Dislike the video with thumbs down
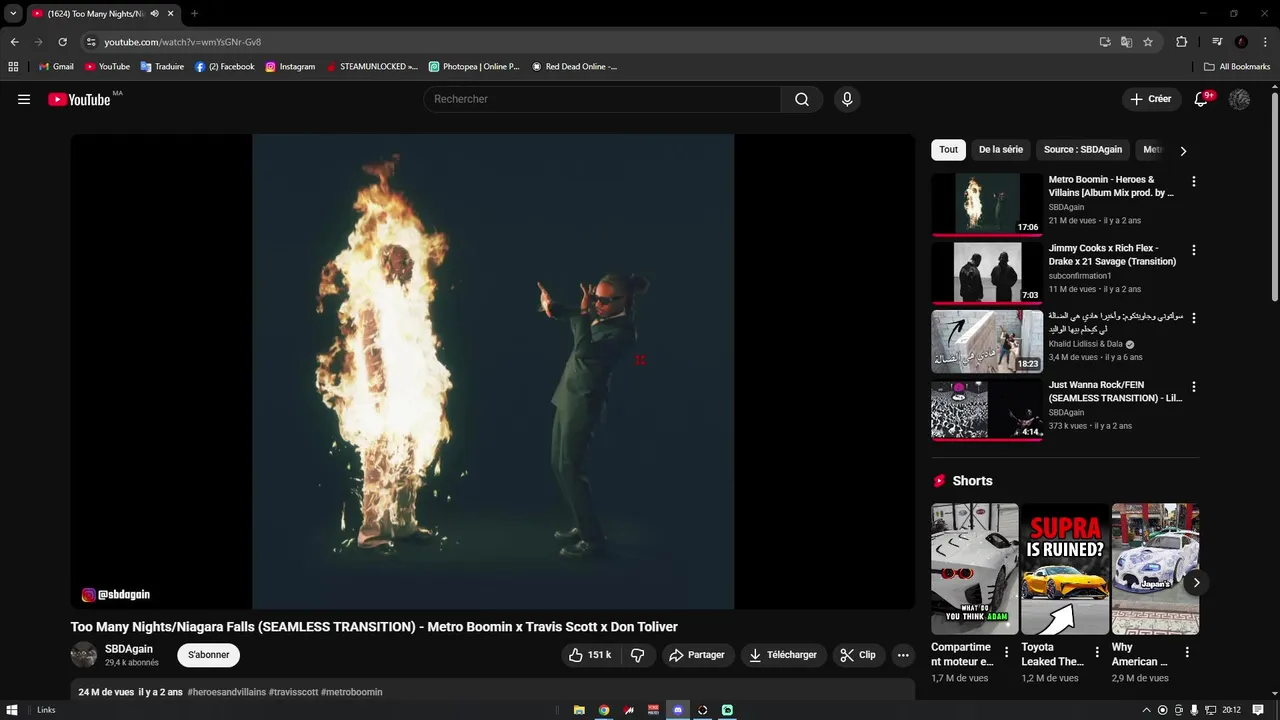1280x720 pixels. point(637,655)
